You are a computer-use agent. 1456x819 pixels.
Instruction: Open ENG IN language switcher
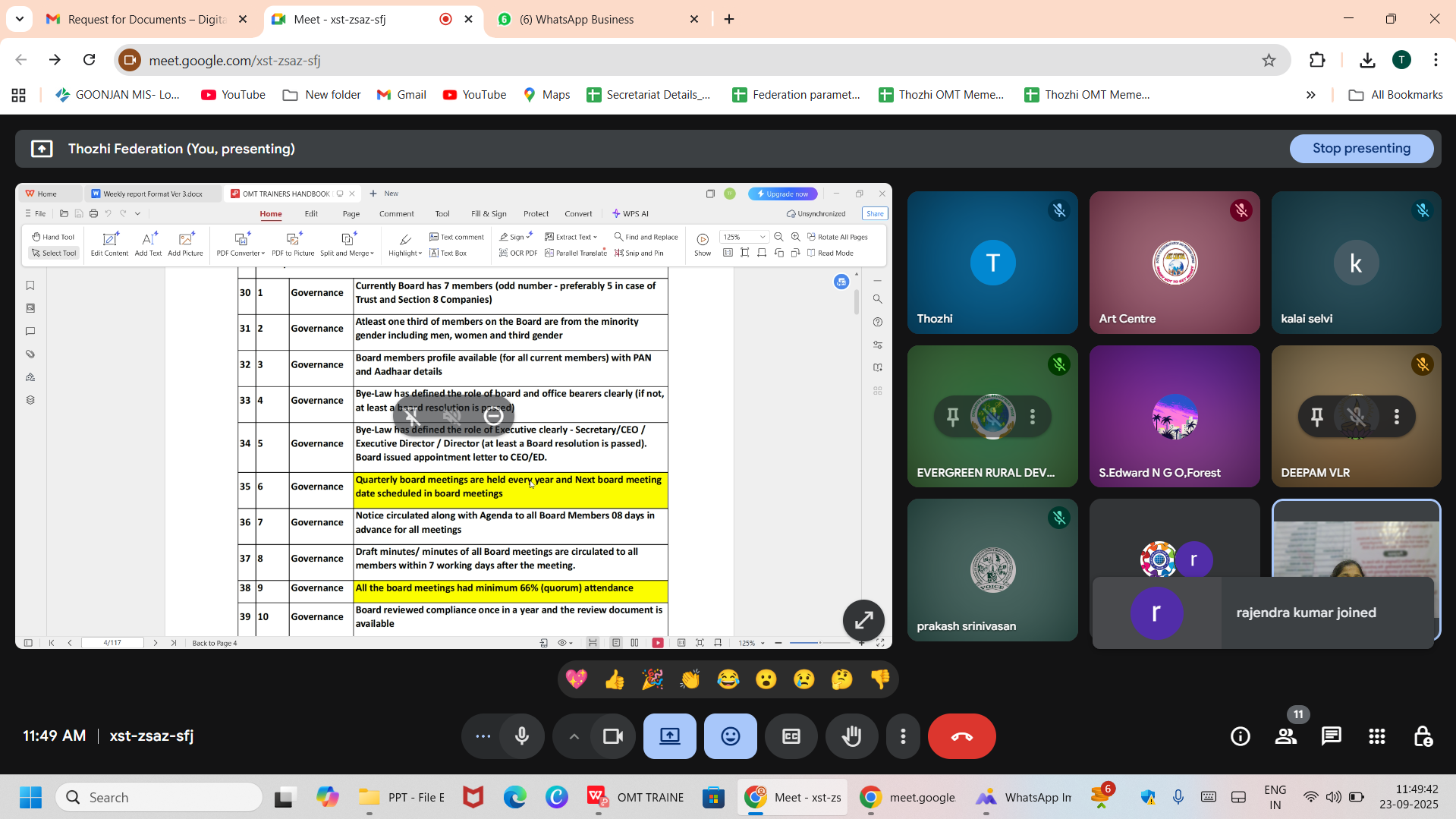coord(1275,797)
